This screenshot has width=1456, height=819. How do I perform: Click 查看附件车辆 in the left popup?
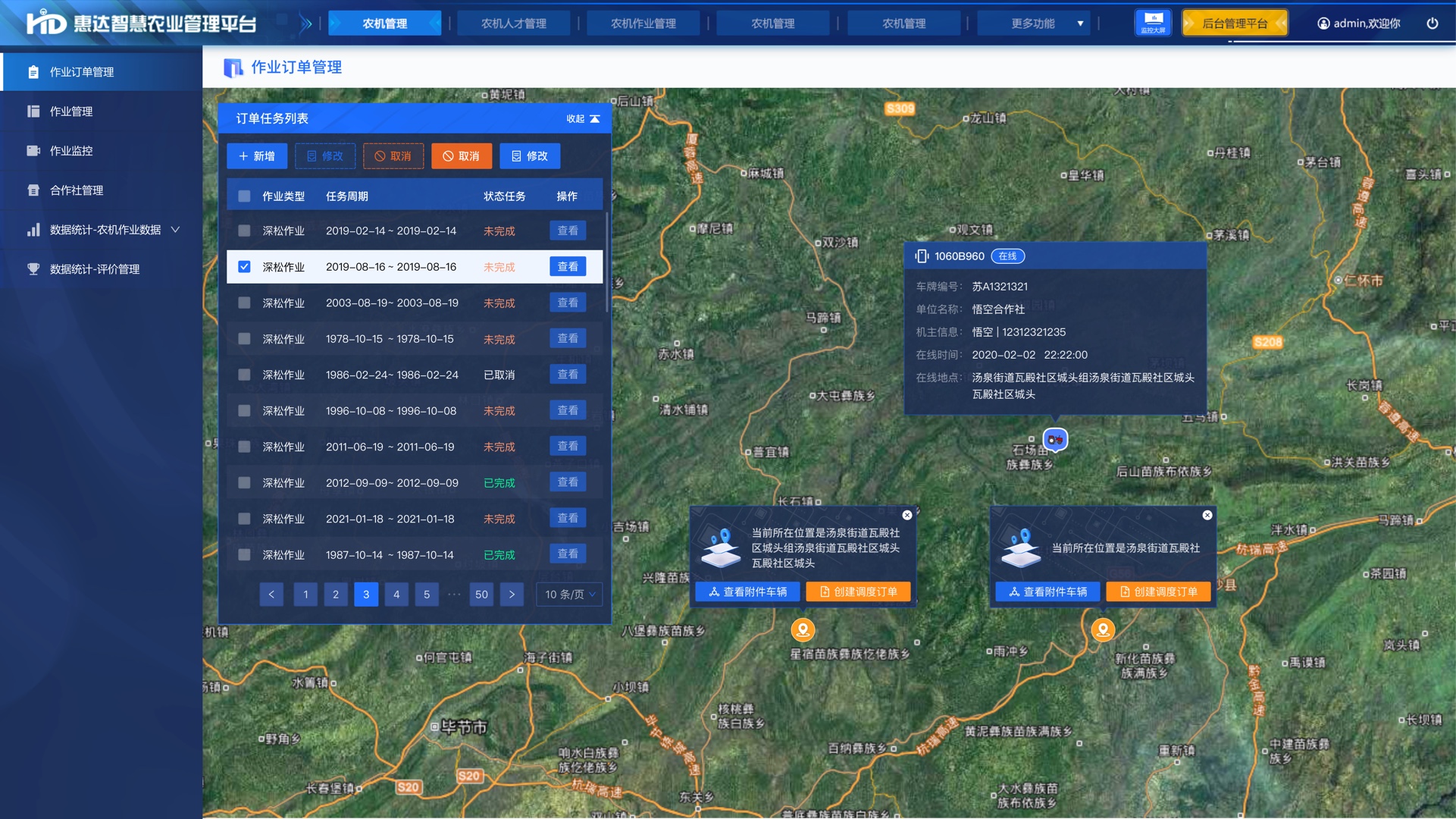pyautogui.click(x=747, y=591)
